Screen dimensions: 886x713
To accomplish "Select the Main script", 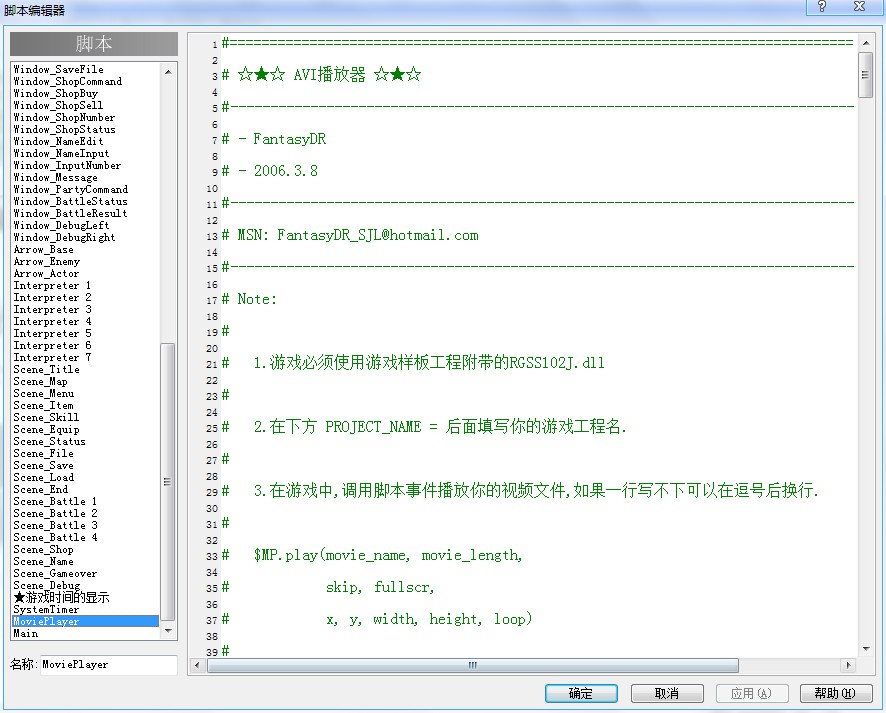I will [x=85, y=633].
